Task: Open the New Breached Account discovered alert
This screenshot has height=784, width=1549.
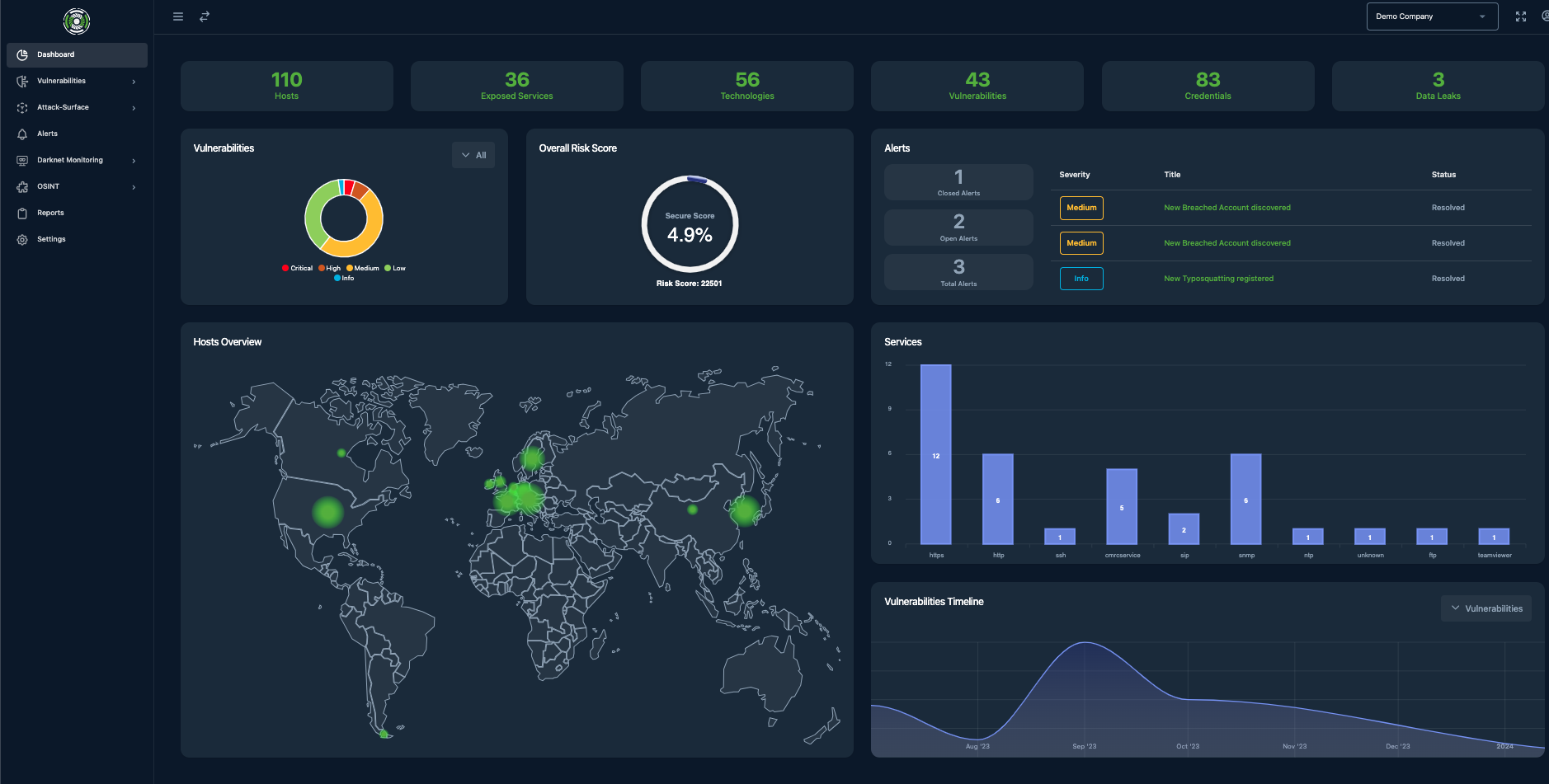Action: point(1226,207)
